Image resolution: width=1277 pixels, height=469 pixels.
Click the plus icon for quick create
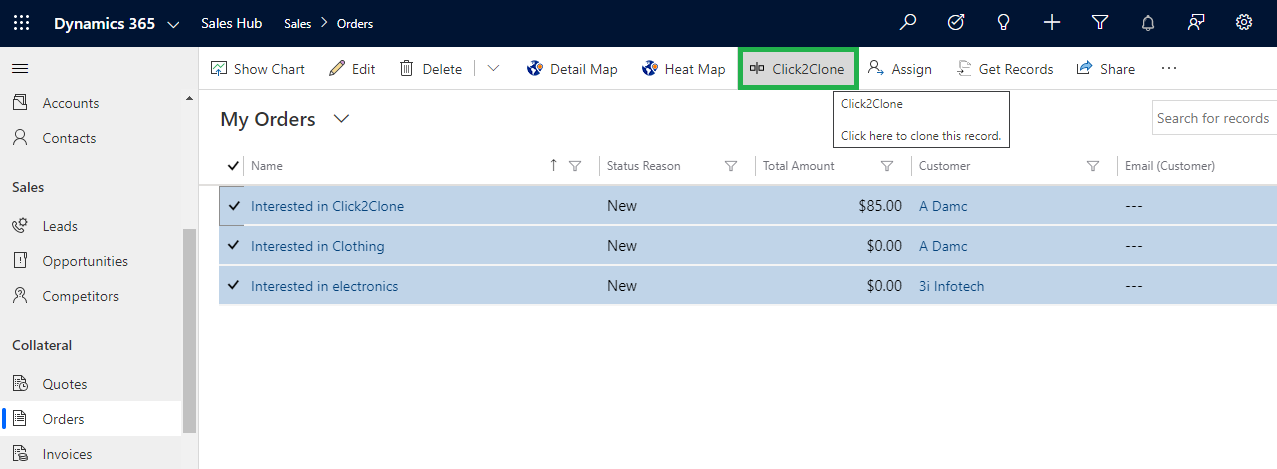[1051, 23]
